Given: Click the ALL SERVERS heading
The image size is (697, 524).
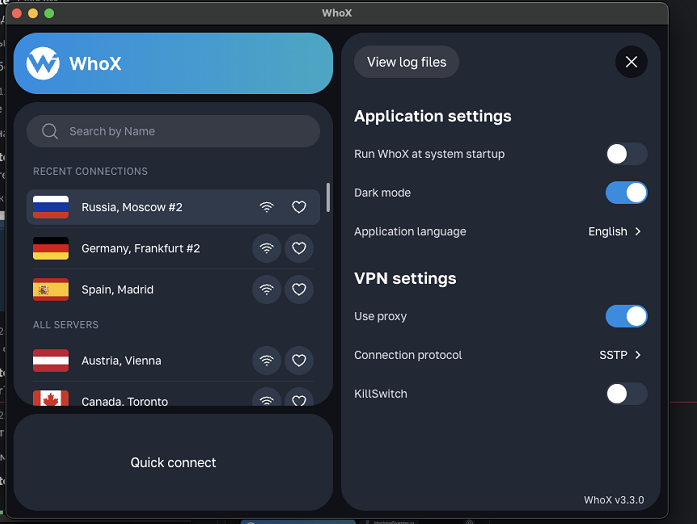Looking at the screenshot, I should (66, 325).
